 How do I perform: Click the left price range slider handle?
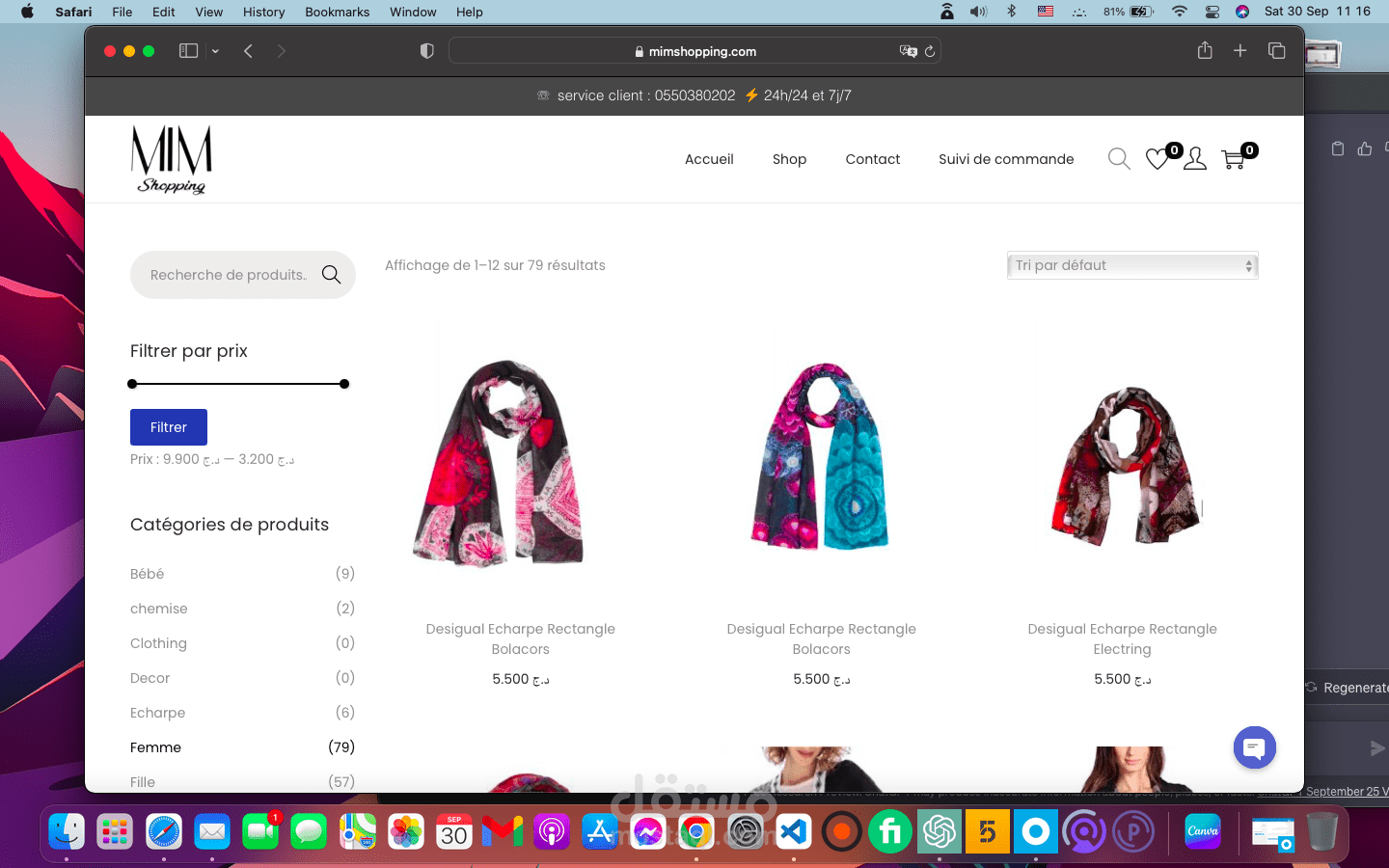131,384
